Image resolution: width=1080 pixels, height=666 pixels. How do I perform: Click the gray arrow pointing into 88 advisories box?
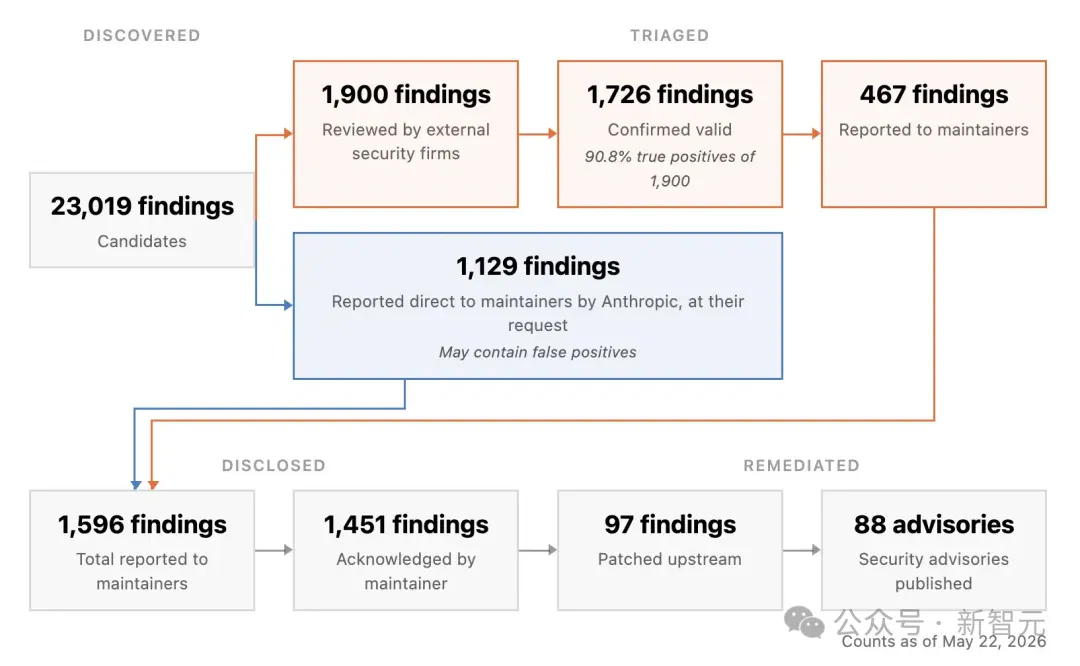click(x=802, y=550)
